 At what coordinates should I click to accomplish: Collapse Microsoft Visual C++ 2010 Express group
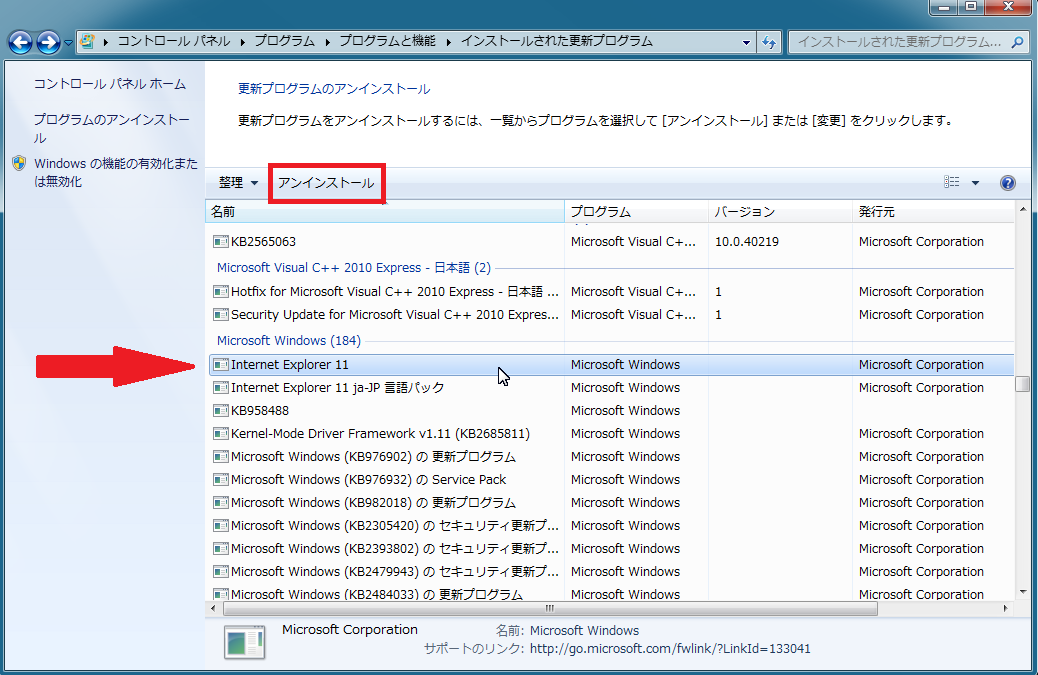coord(354,267)
